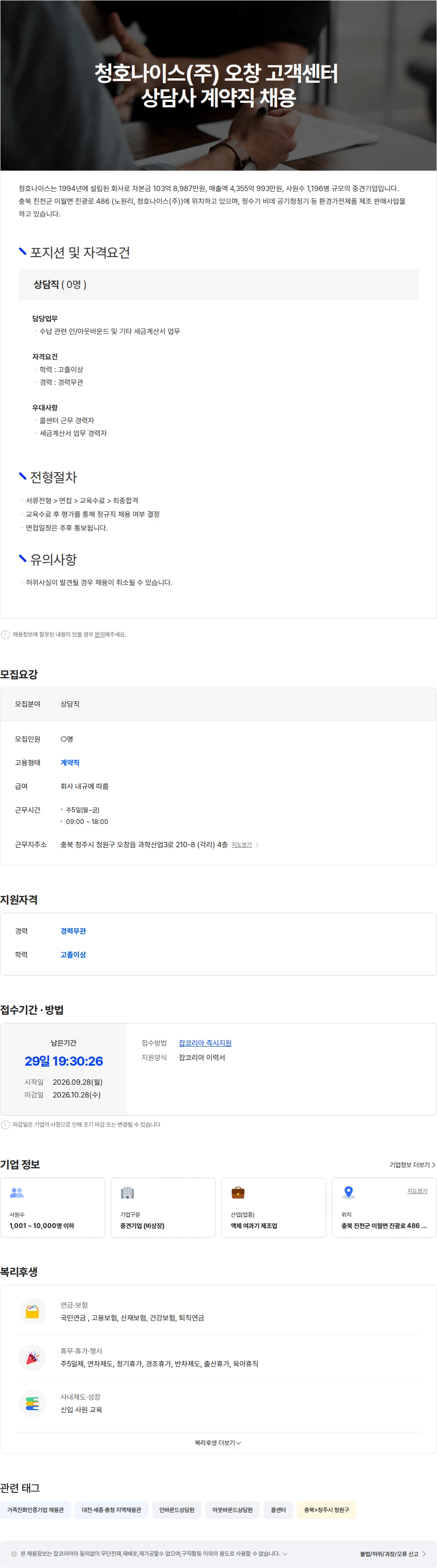Click the employee count people icon

17,1193
